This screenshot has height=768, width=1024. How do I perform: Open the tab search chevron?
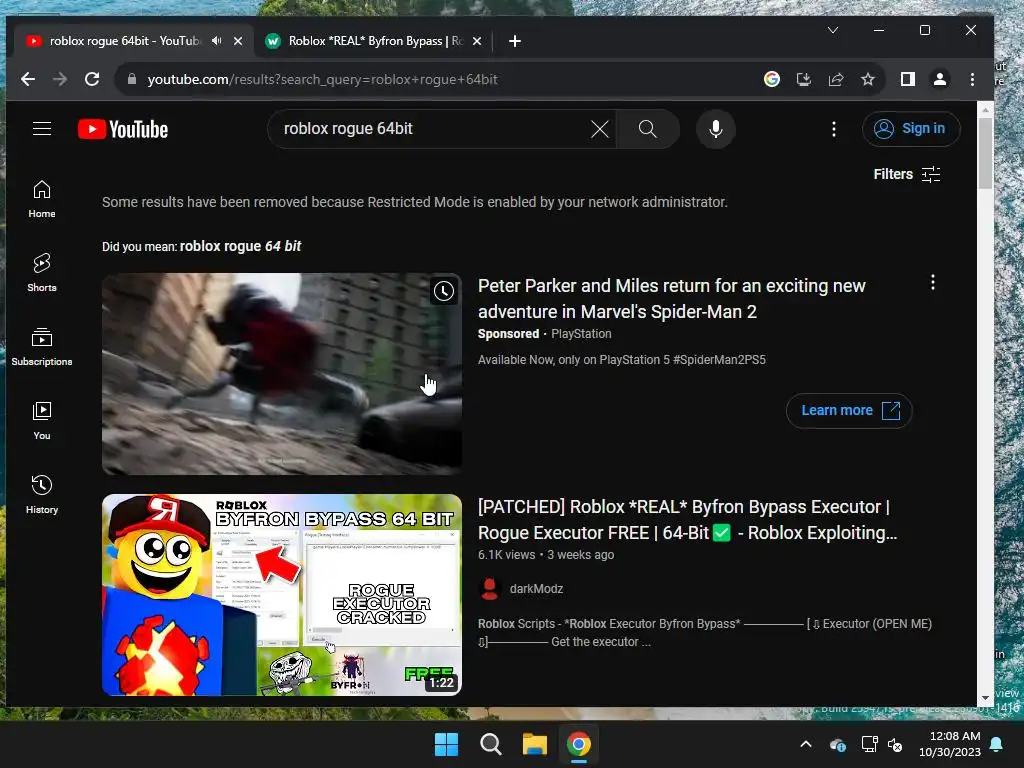(x=833, y=30)
